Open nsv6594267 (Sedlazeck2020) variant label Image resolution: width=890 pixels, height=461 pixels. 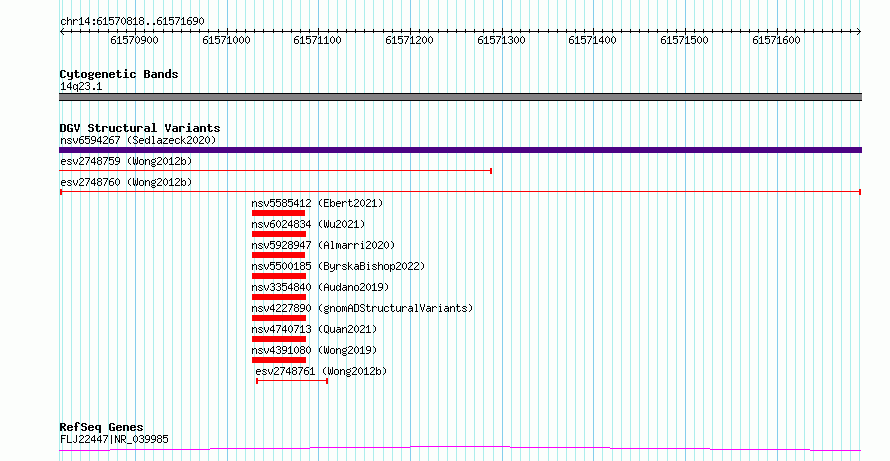[x=138, y=140]
